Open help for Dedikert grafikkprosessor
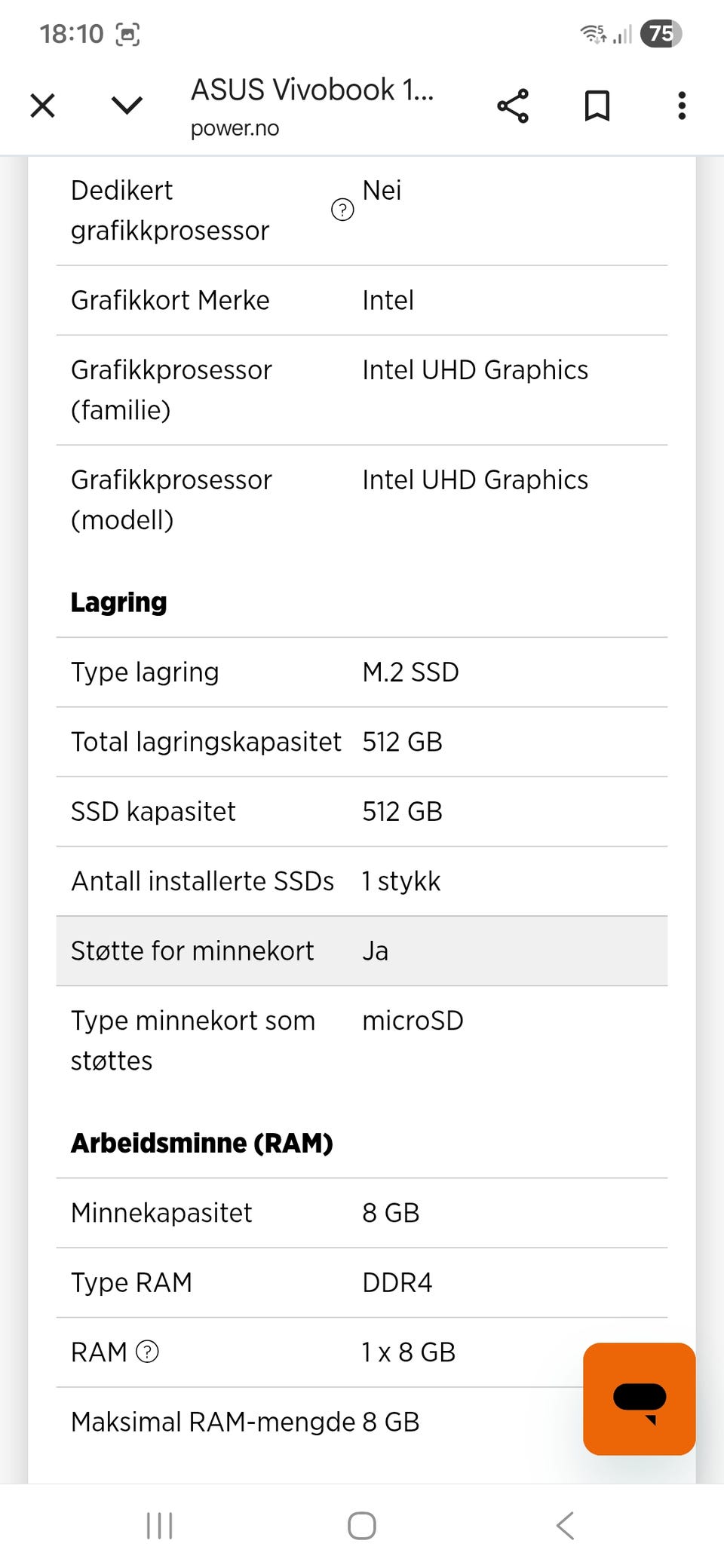Image resolution: width=724 pixels, height=1568 pixels. click(342, 210)
